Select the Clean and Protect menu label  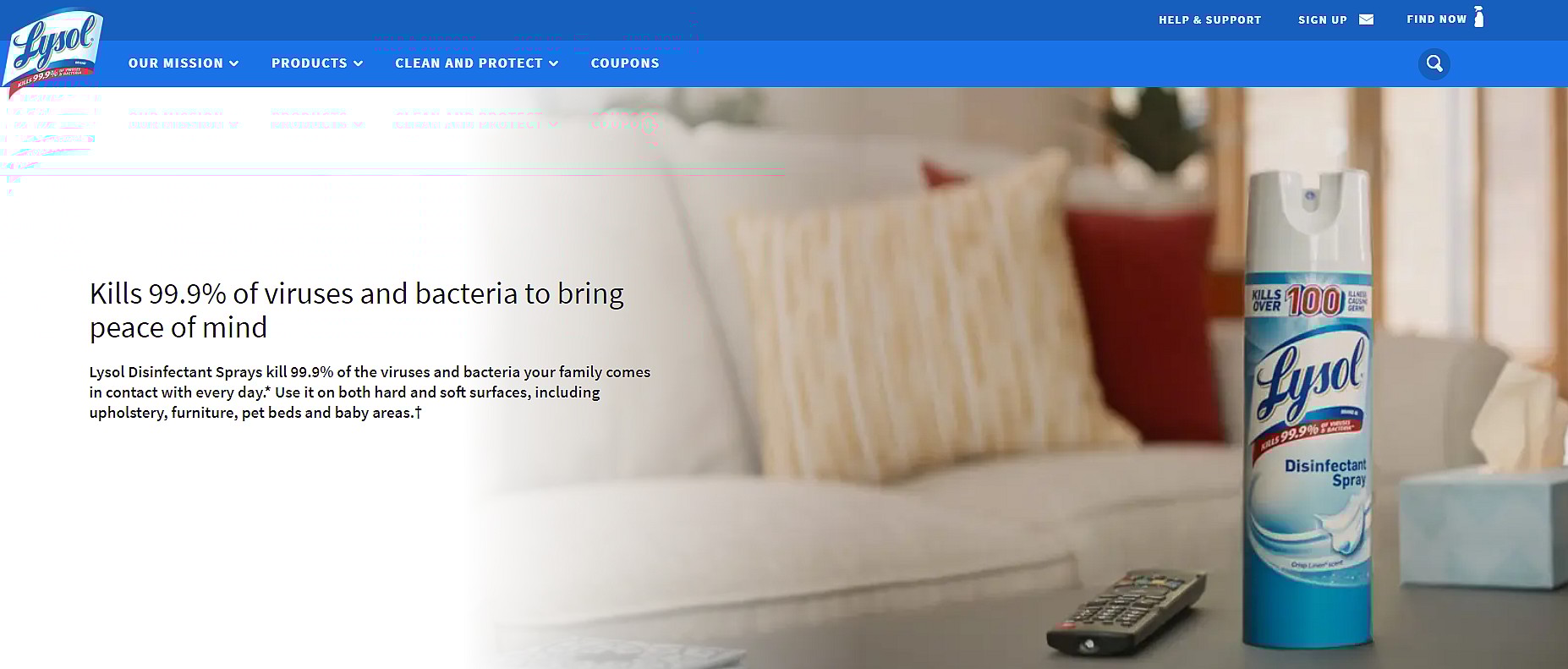[469, 63]
